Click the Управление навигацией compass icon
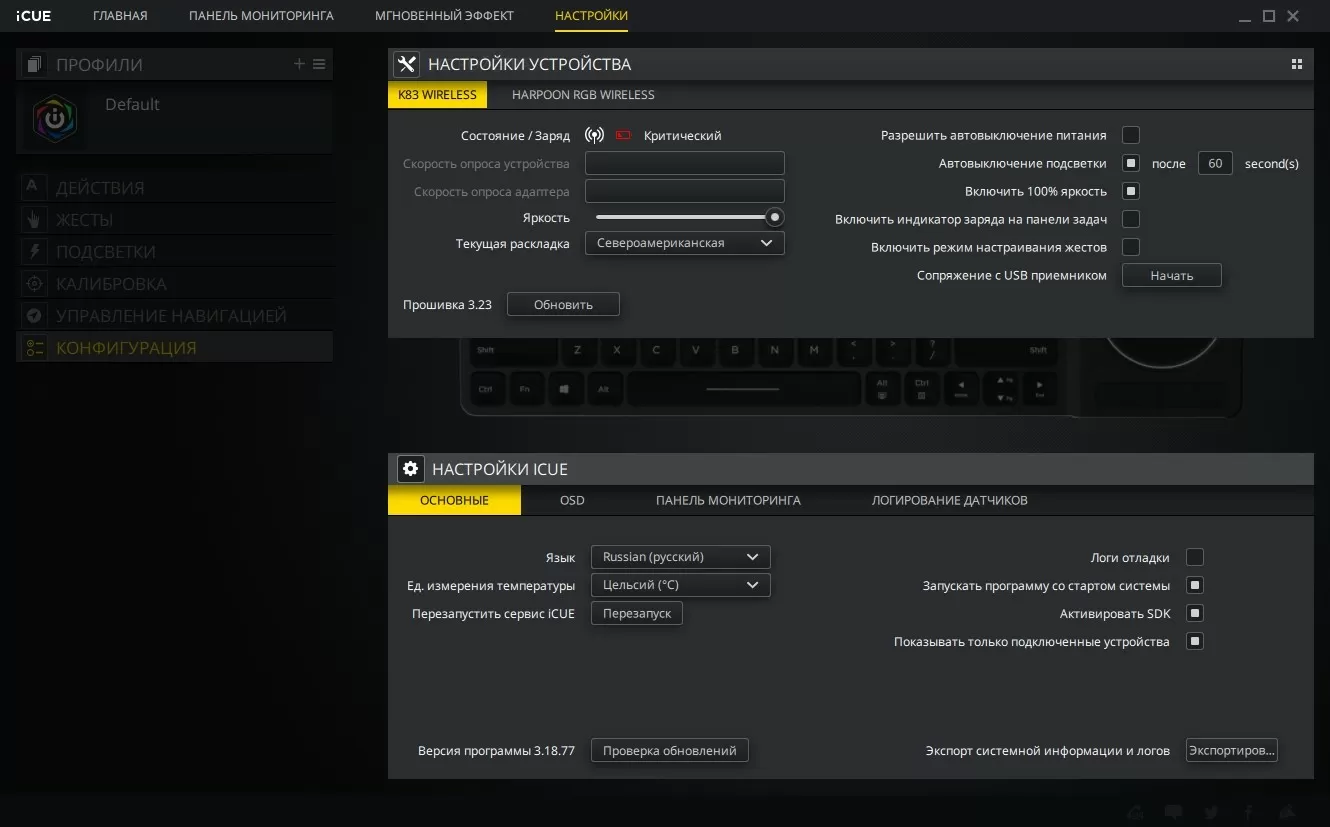Image resolution: width=1330 pixels, height=827 pixels. coord(33,315)
